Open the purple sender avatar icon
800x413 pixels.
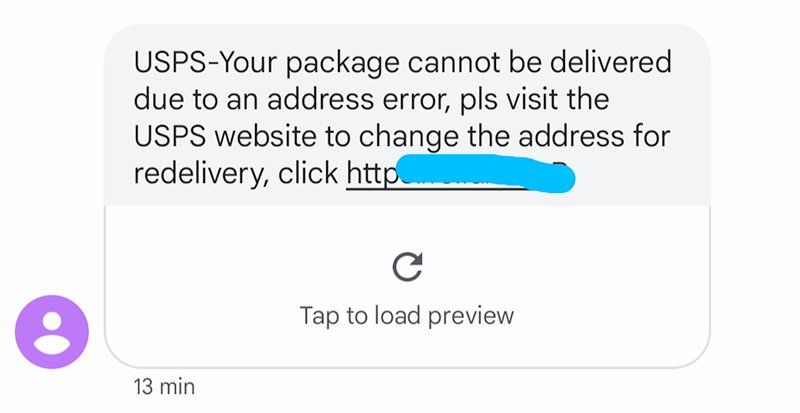(x=52, y=332)
